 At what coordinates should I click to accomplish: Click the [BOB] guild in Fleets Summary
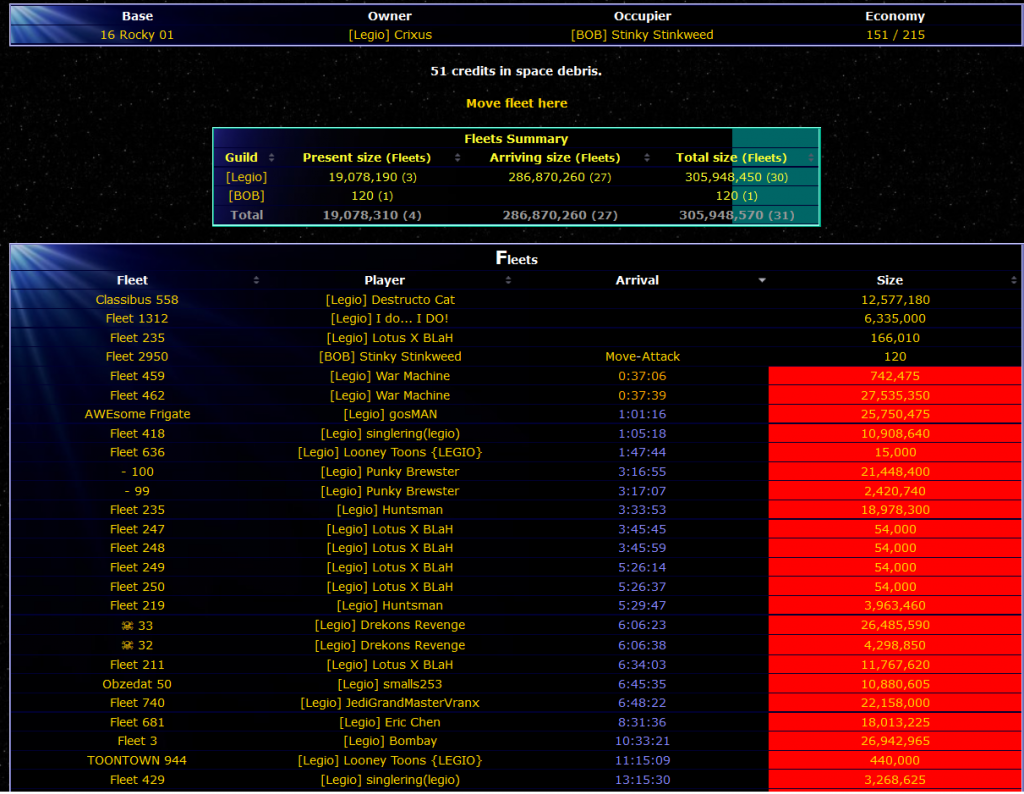[x=246, y=196]
